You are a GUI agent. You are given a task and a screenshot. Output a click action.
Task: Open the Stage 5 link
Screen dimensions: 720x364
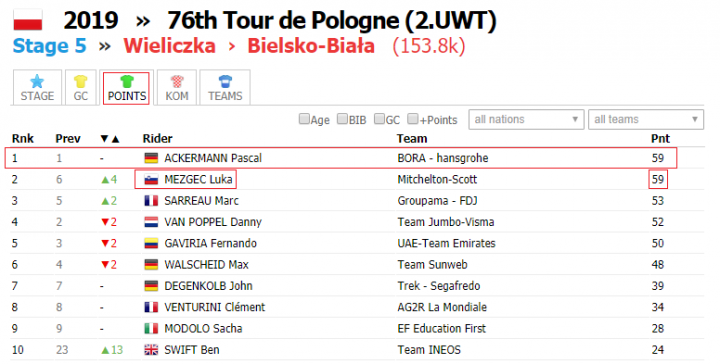click(x=50, y=46)
